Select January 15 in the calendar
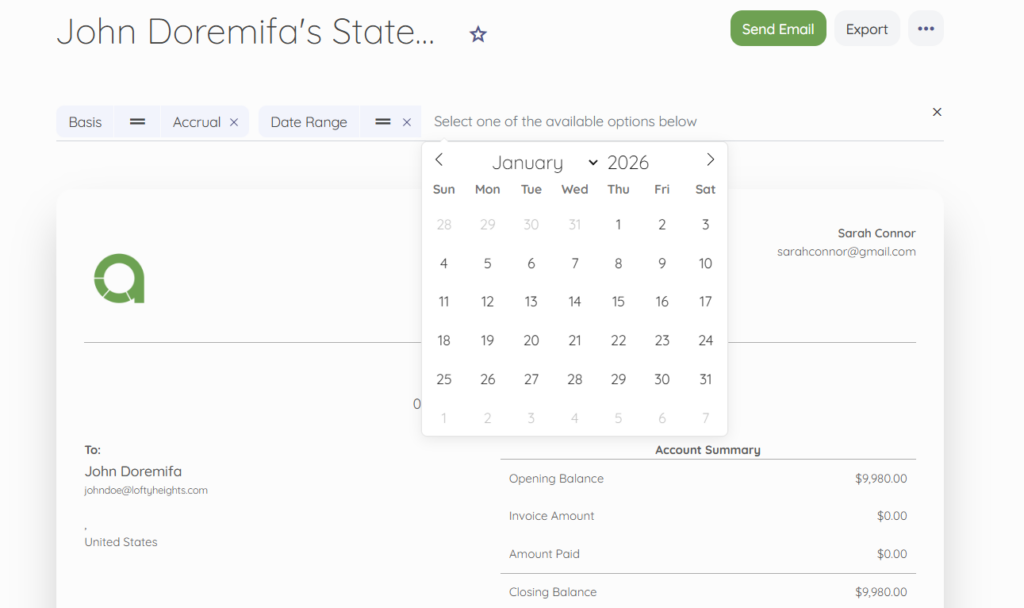 pyautogui.click(x=618, y=302)
